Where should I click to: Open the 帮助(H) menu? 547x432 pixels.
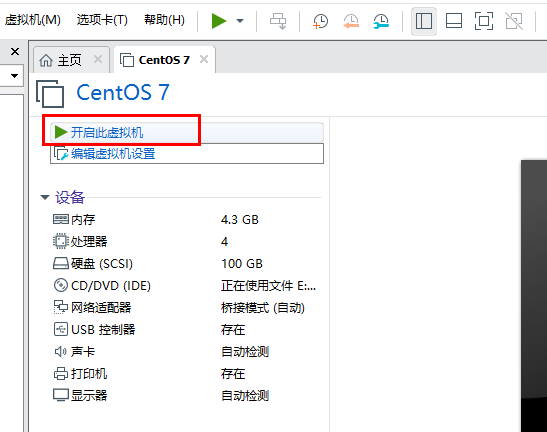[164, 20]
